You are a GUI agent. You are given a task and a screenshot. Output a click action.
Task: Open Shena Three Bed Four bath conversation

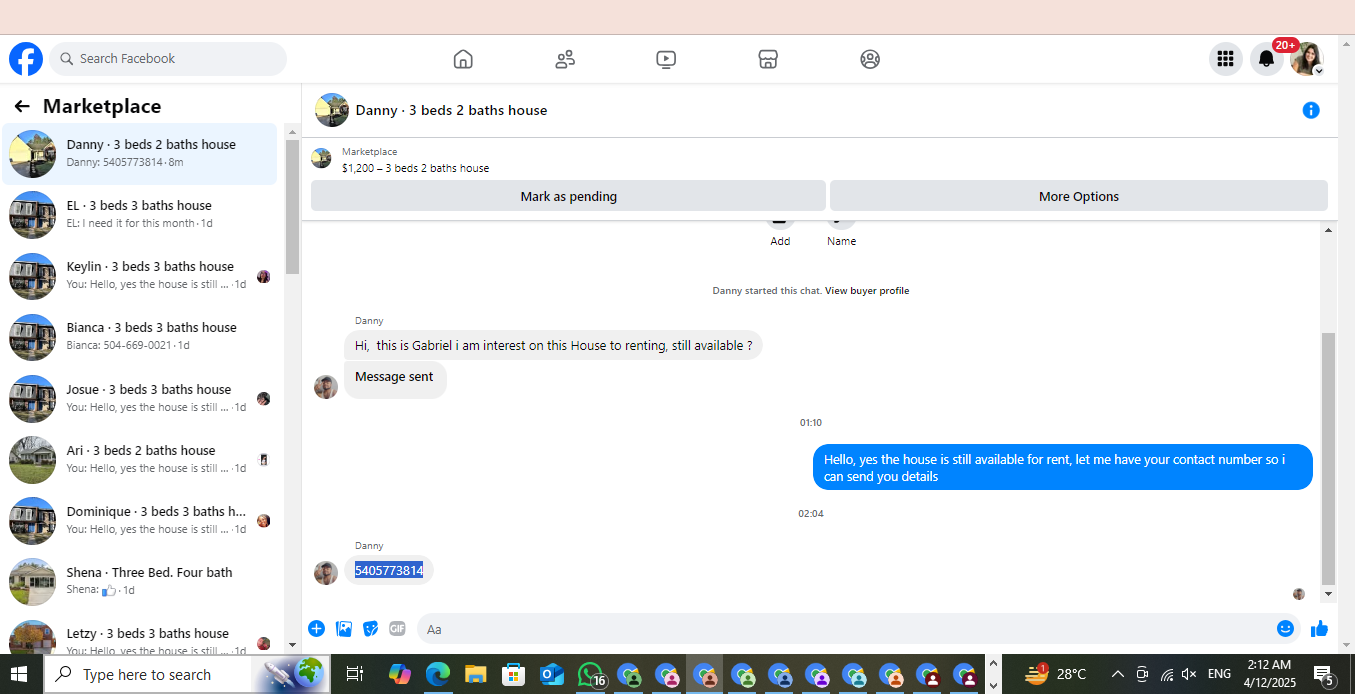[x=140, y=582]
